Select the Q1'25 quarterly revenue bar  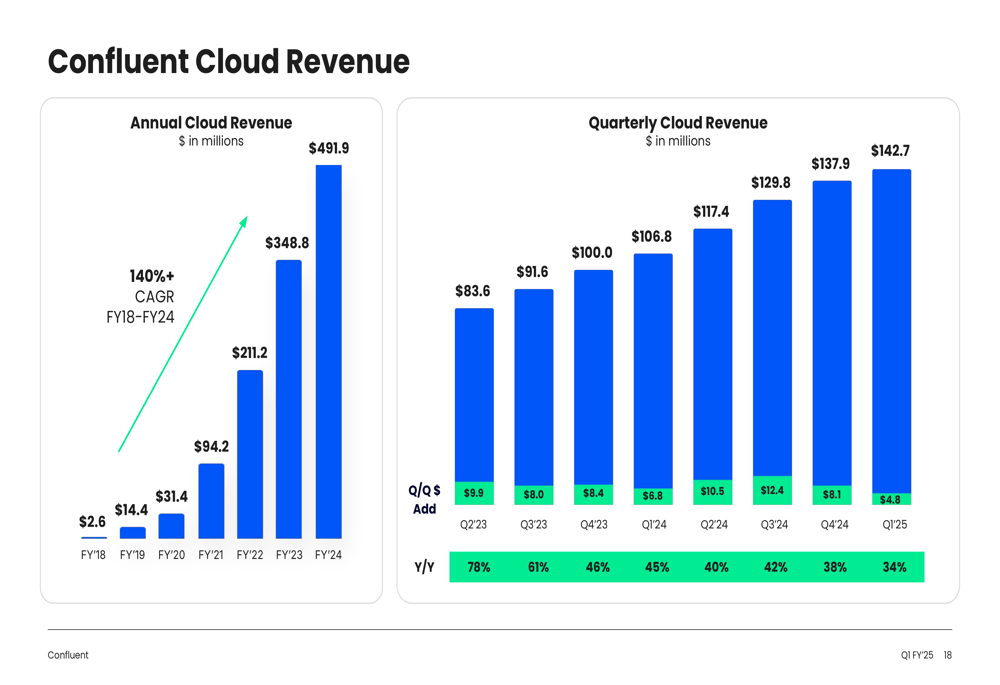(891, 330)
